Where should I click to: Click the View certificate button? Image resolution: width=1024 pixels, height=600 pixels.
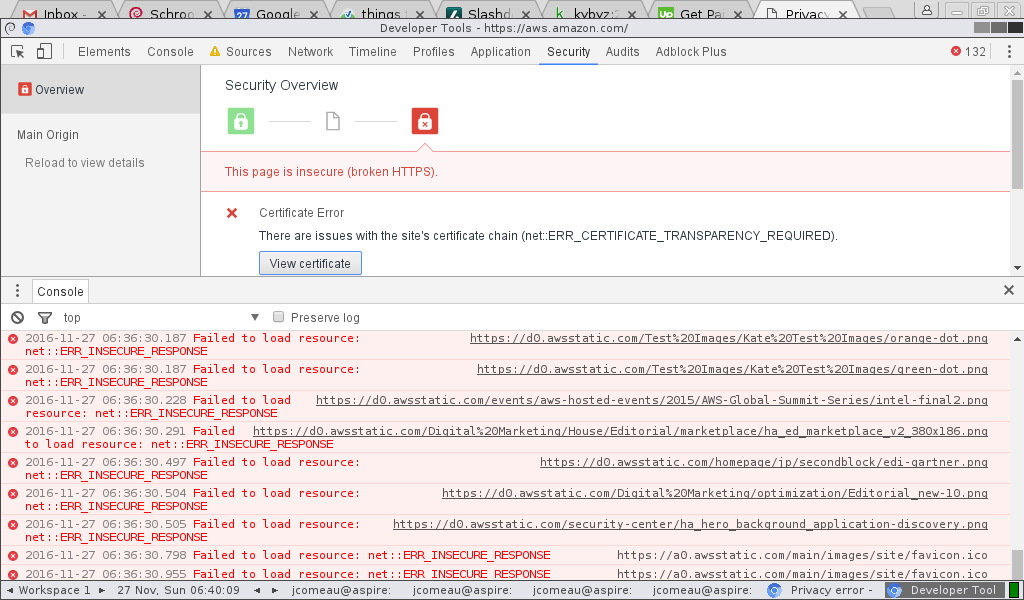pos(310,264)
